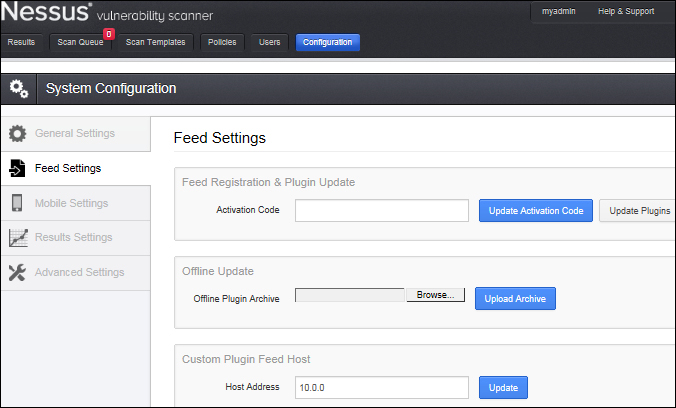Select the Configuration tab
This screenshot has width=676, height=408.
tap(327, 42)
